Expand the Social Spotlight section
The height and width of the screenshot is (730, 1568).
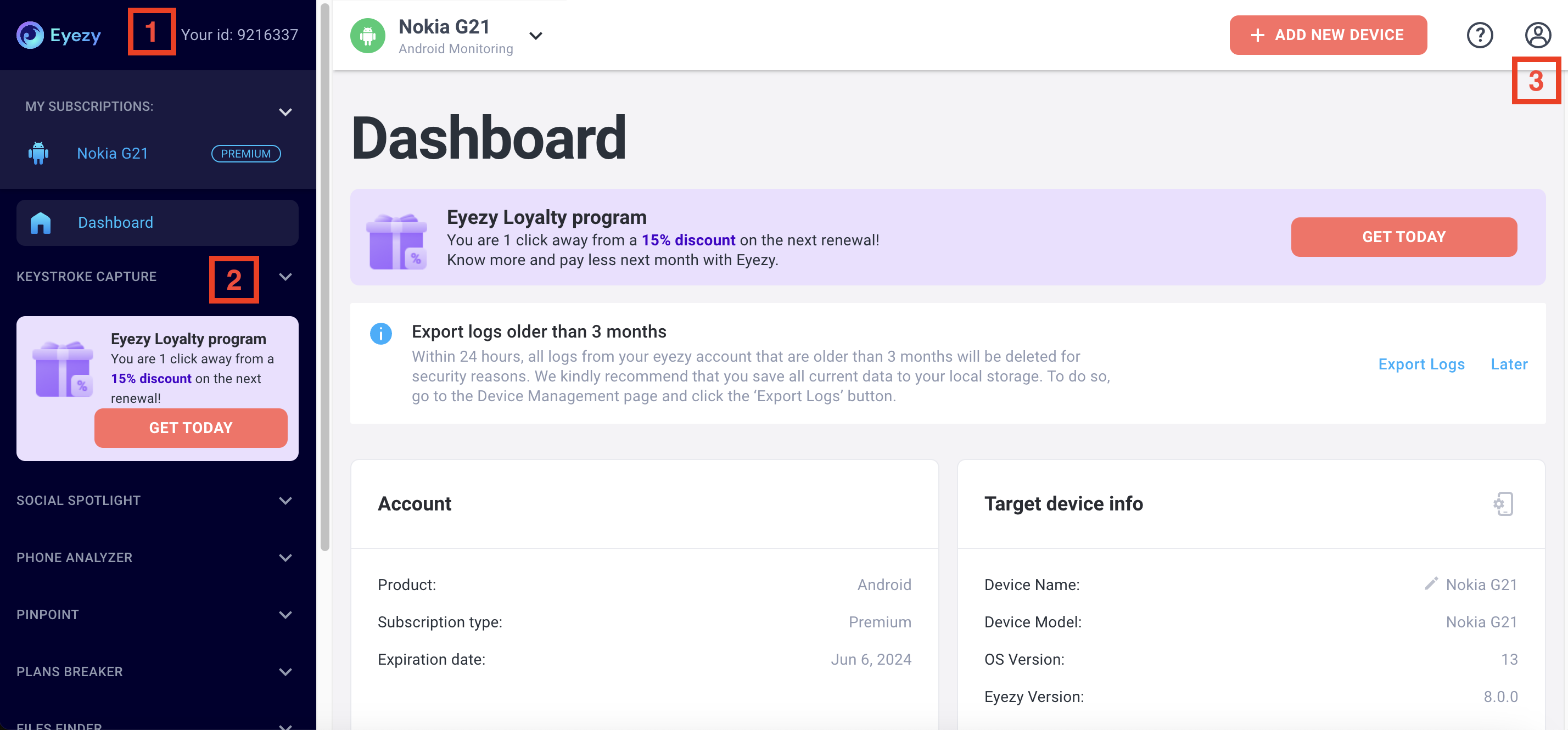point(285,500)
